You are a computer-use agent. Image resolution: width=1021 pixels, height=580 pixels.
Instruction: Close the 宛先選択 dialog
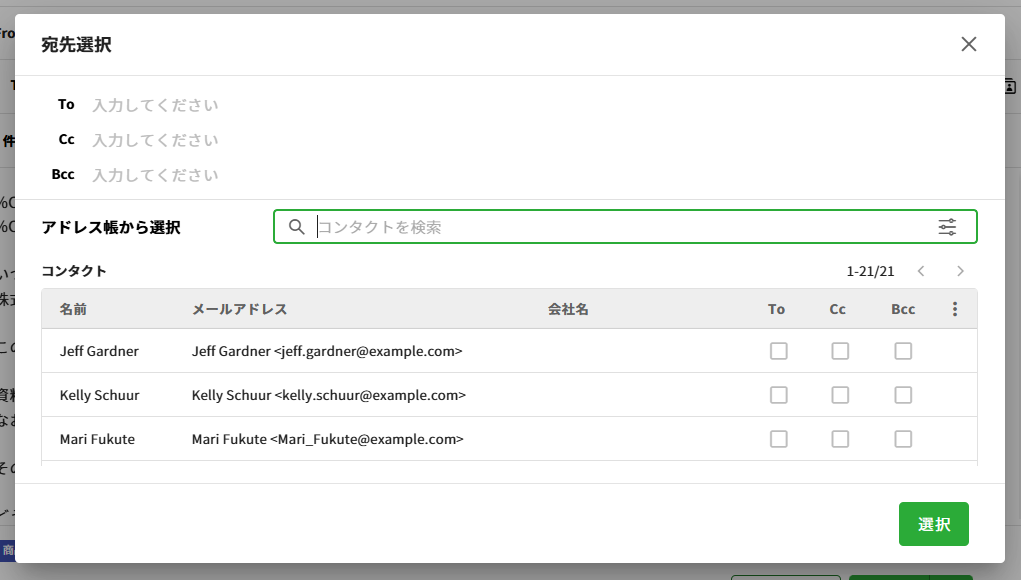[968, 44]
